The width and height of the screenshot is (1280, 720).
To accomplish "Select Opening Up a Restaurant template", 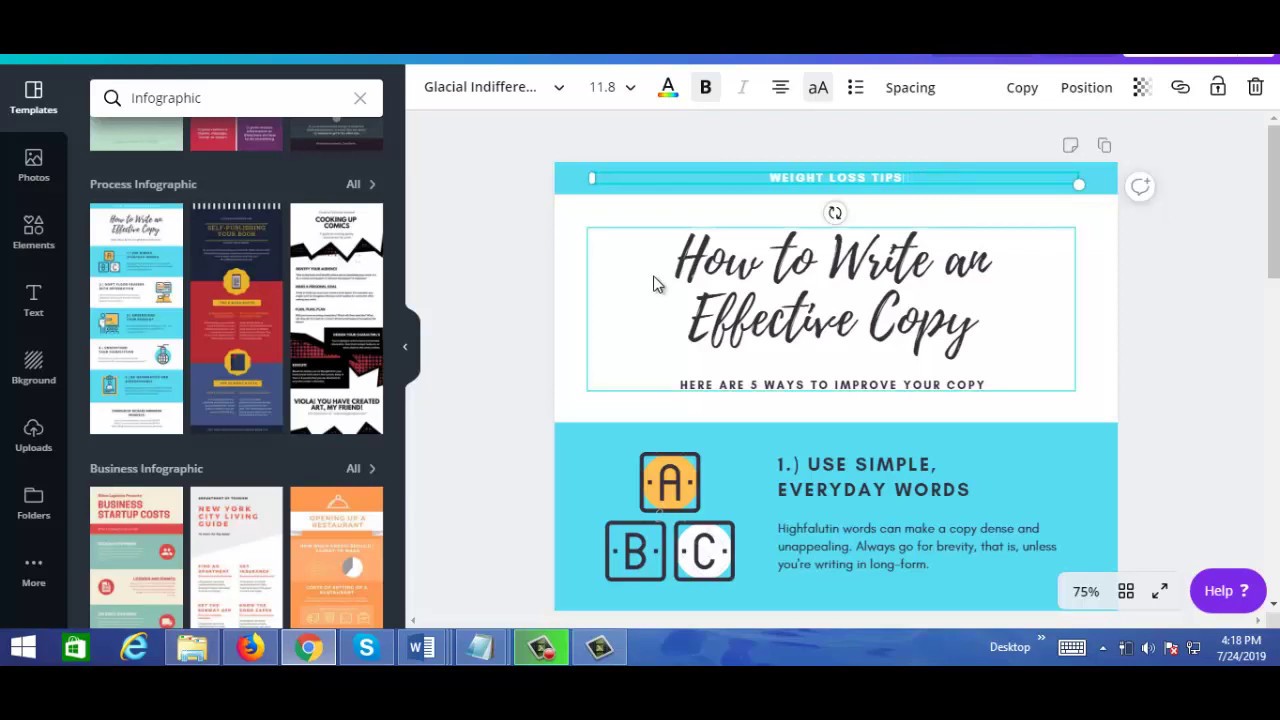I will (x=336, y=557).
